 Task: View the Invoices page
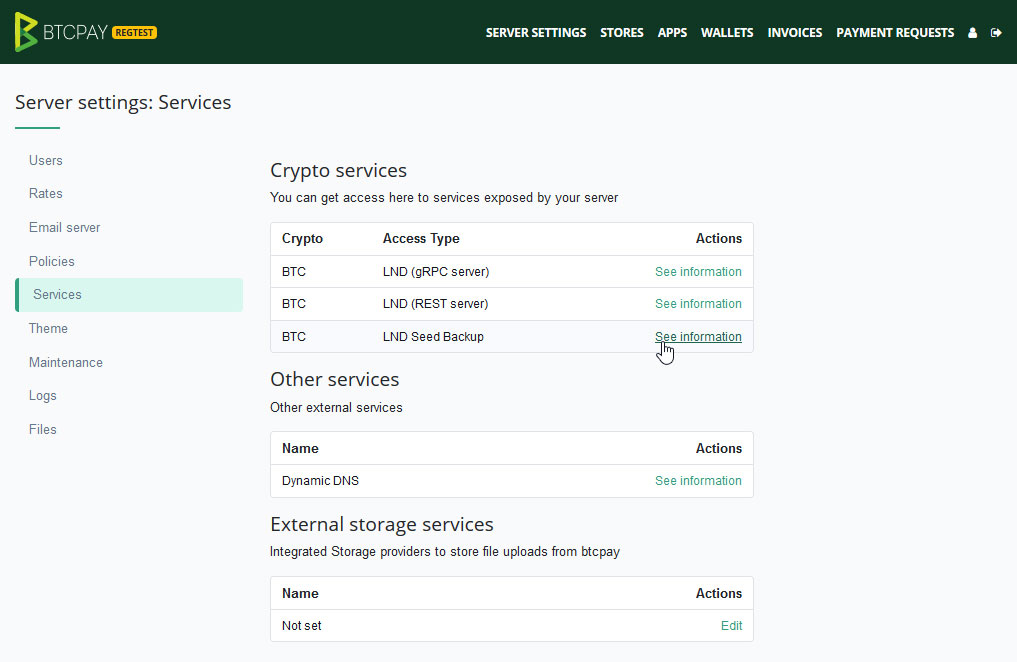click(795, 32)
